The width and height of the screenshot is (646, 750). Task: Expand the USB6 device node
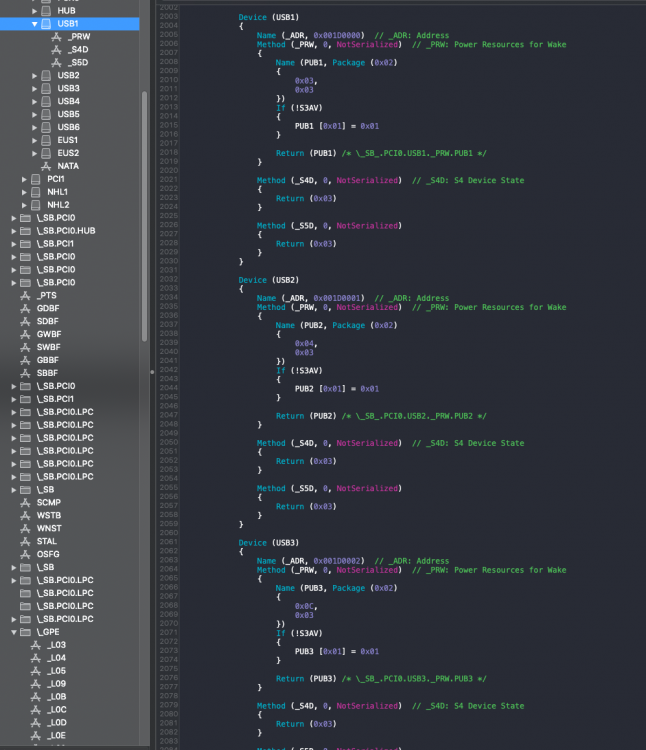(34, 127)
